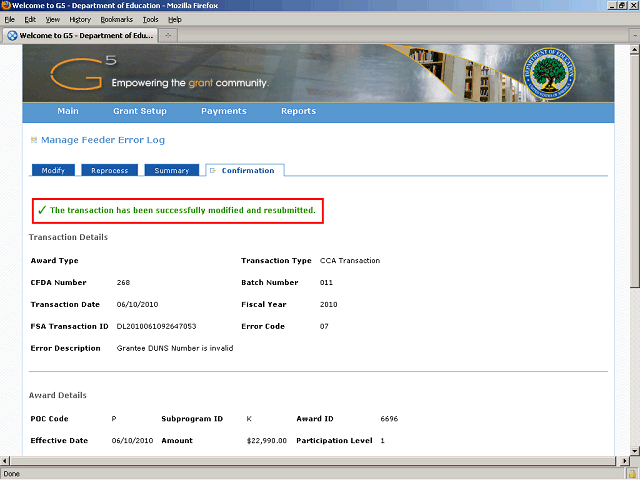
Task: Click the Firefox icon in title bar
Action: (x=6, y=5)
